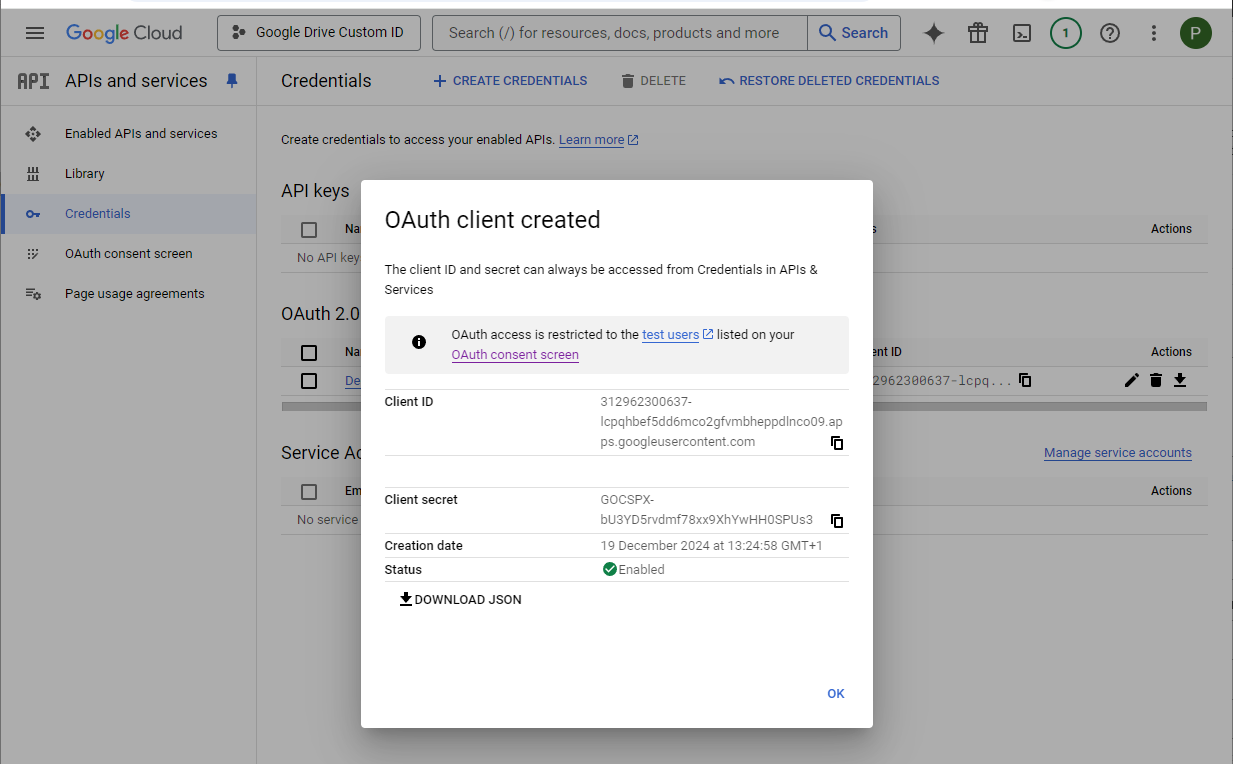Download the OAuth client from the Actions column
The image size is (1233, 764).
(x=1180, y=380)
